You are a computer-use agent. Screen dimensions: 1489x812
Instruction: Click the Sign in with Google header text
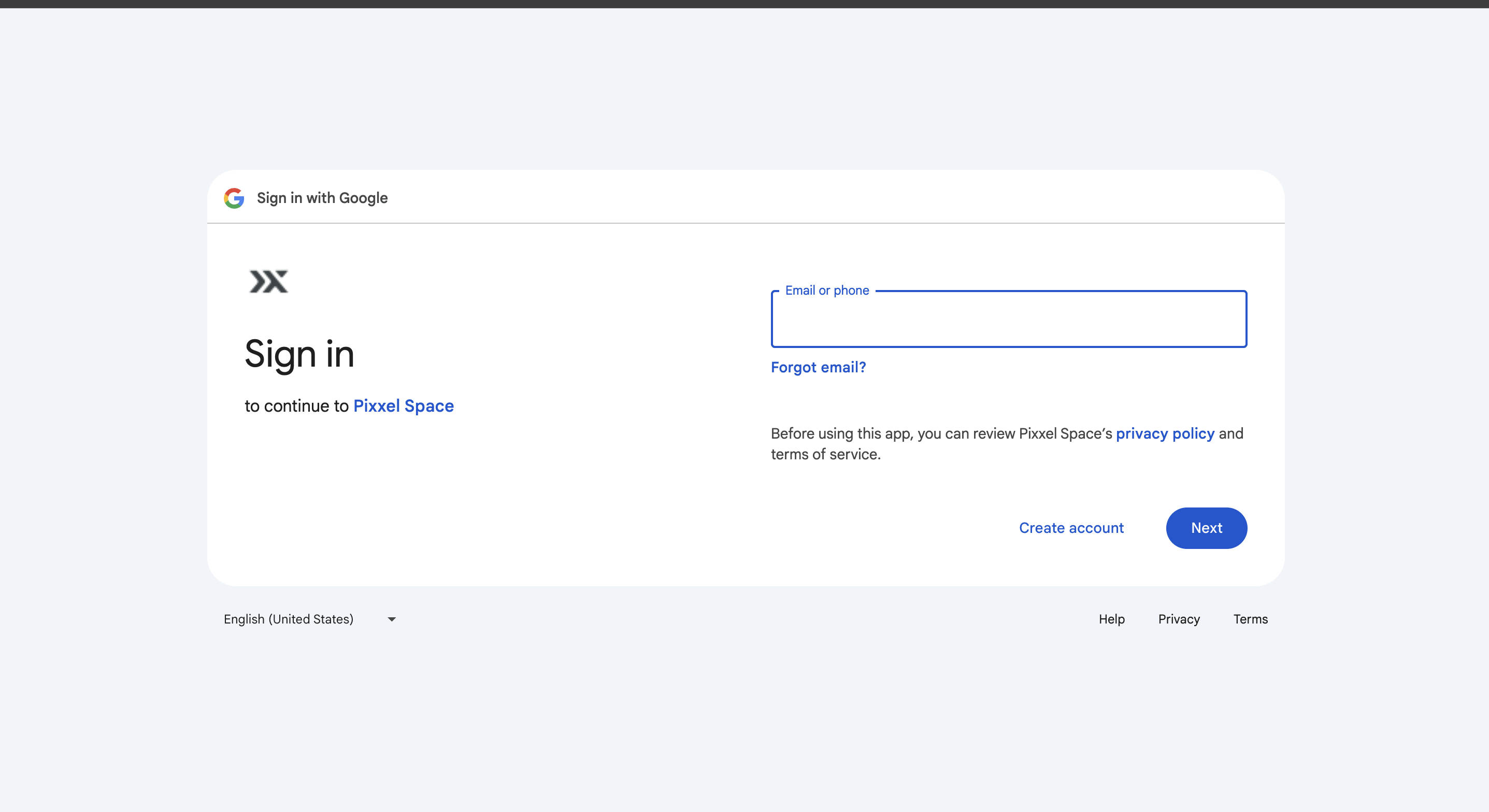[x=322, y=198]
